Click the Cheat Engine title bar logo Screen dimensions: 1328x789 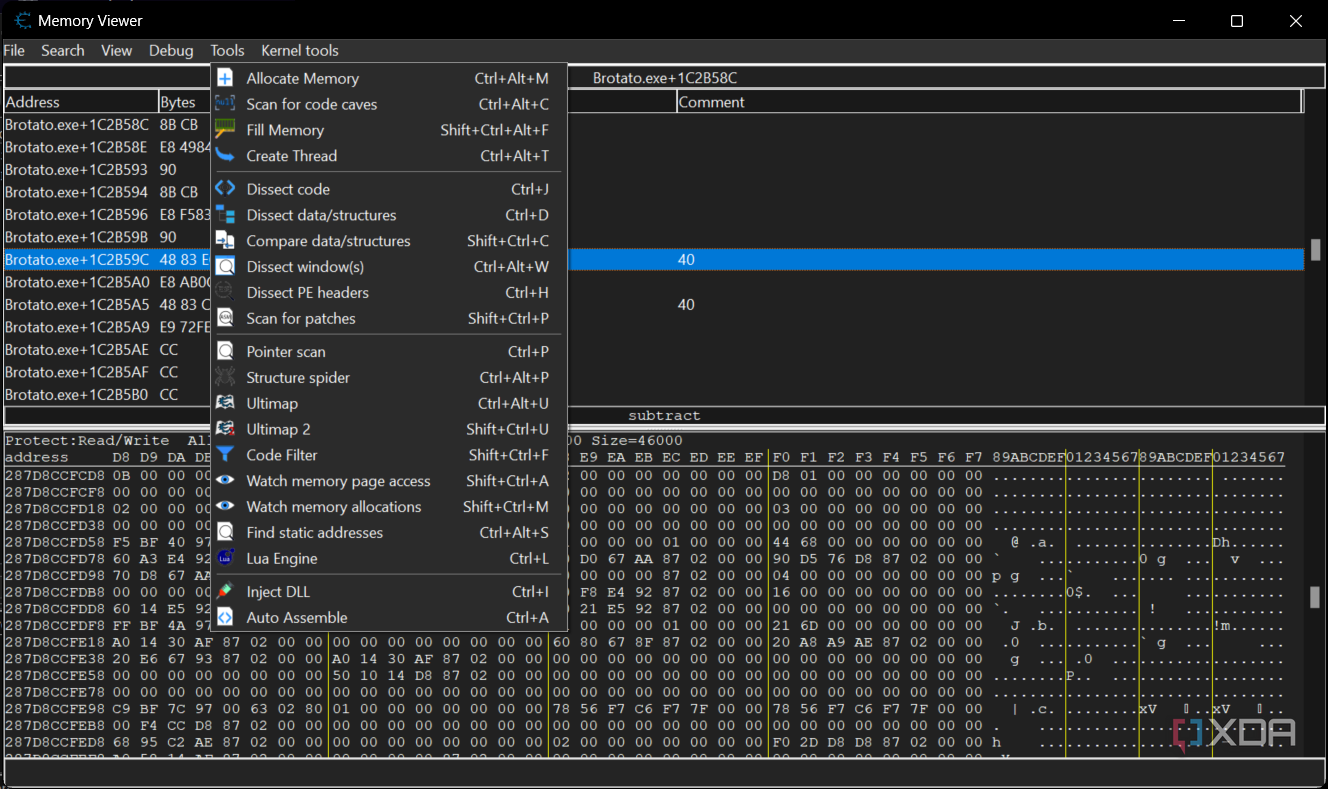[22, 20]
